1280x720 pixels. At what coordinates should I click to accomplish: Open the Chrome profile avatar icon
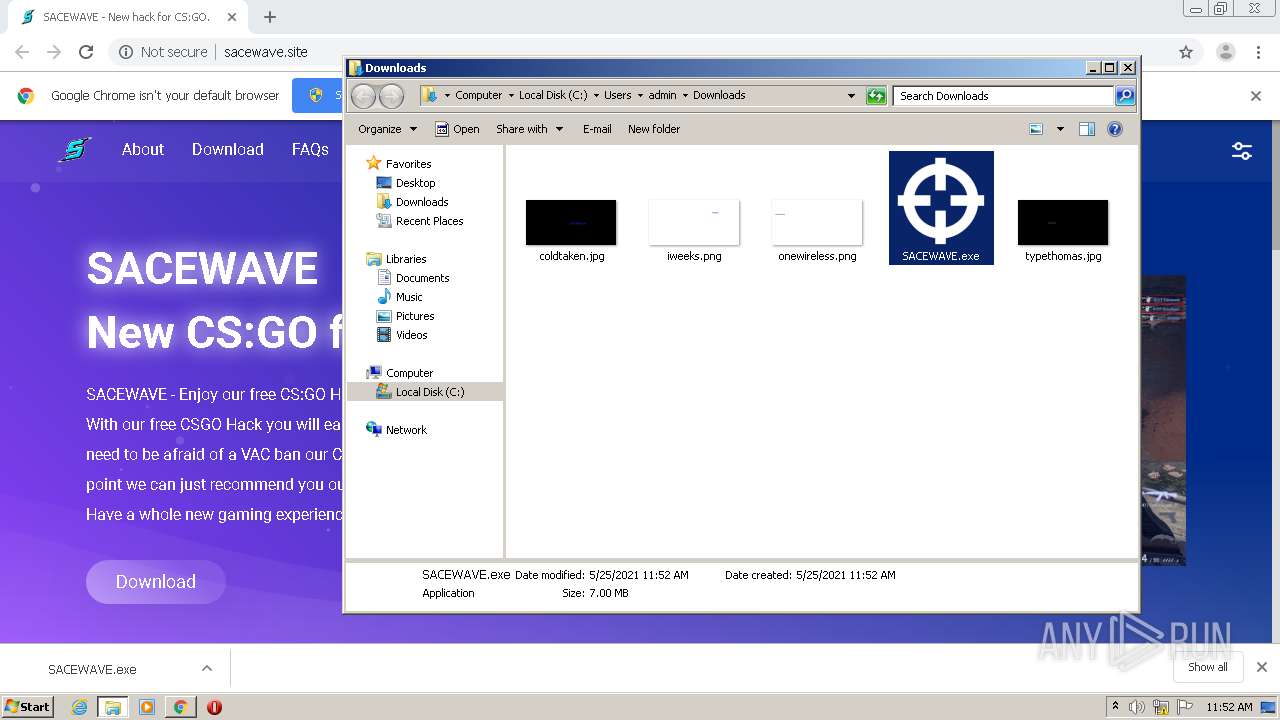click(x=1225, y=52)
